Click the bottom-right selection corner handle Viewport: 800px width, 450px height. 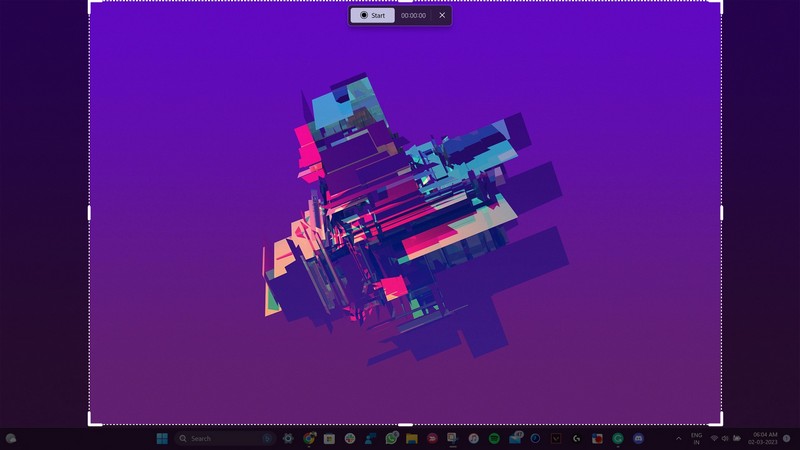(x=720, y=423)
